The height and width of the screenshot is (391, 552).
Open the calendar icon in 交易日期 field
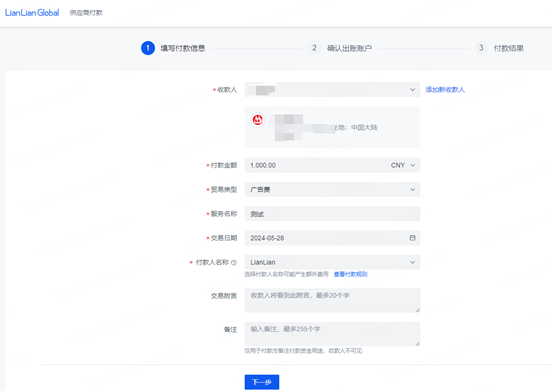(412, 238)
